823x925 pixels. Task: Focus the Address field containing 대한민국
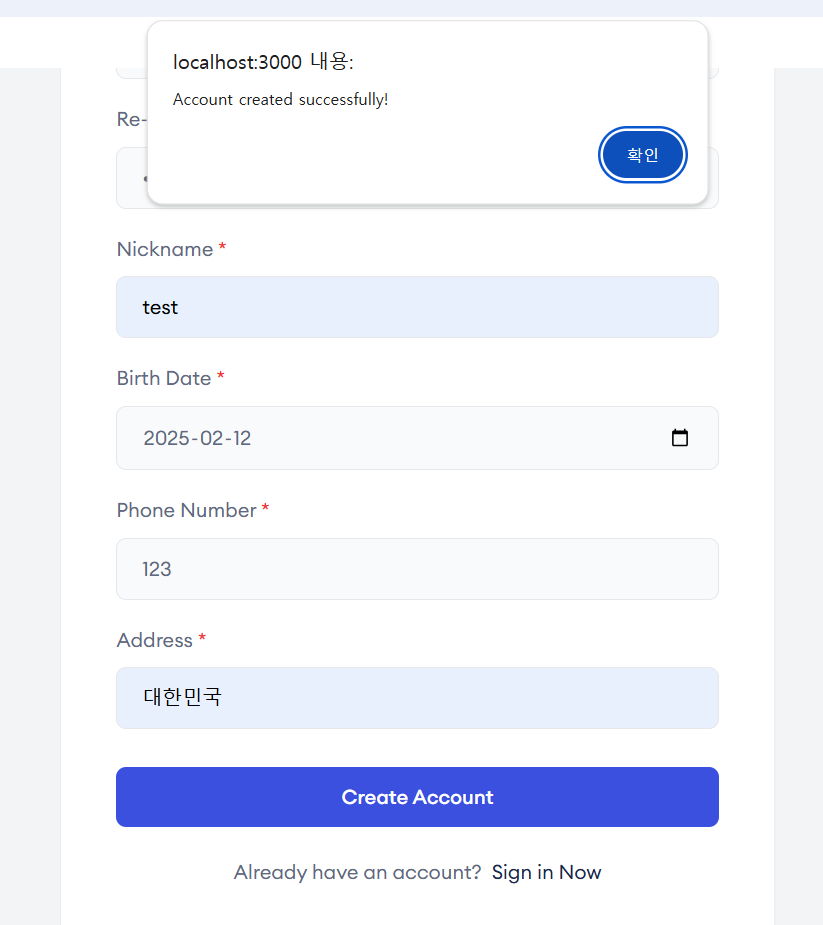[x=417, y=698]
